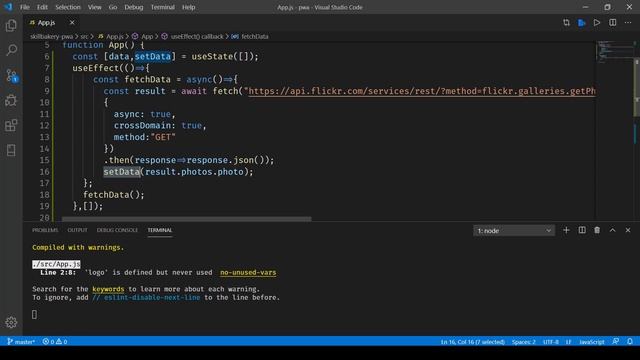Kill the terminal with trash icon

click(x=597, y=230)
